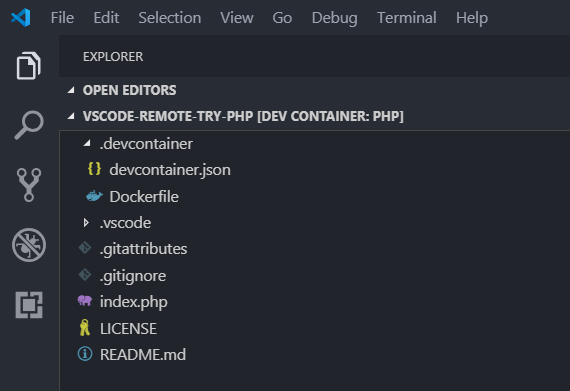Collapse the .devcontainer folder arrow
Image resolution: width=570 pixels, height=391 pixels.
point(87,144)
